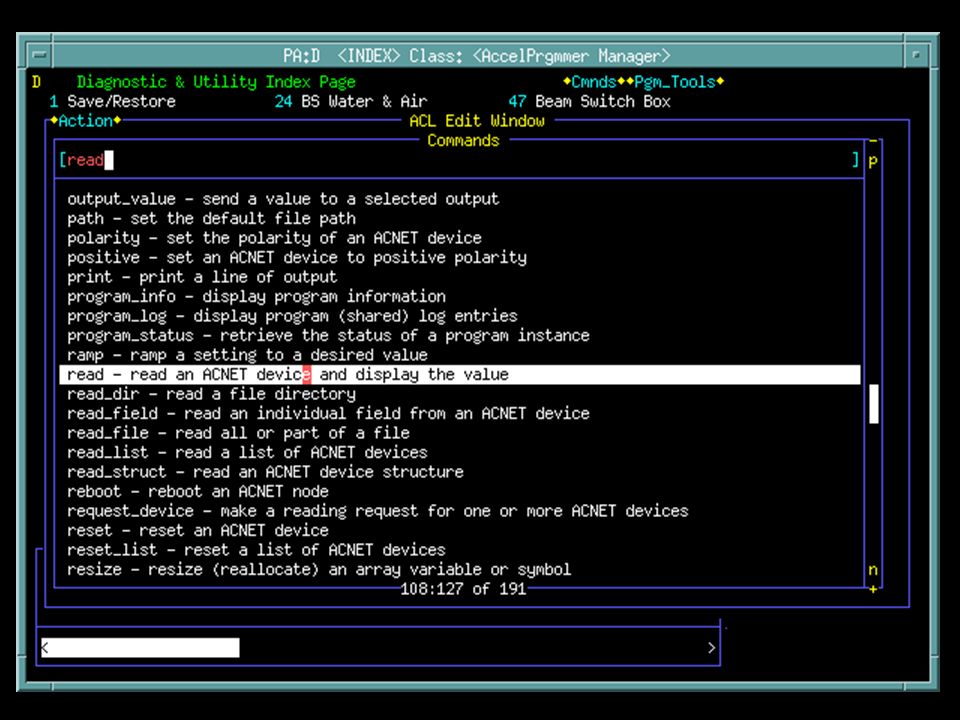Open the Action menu

click(86, 121)
